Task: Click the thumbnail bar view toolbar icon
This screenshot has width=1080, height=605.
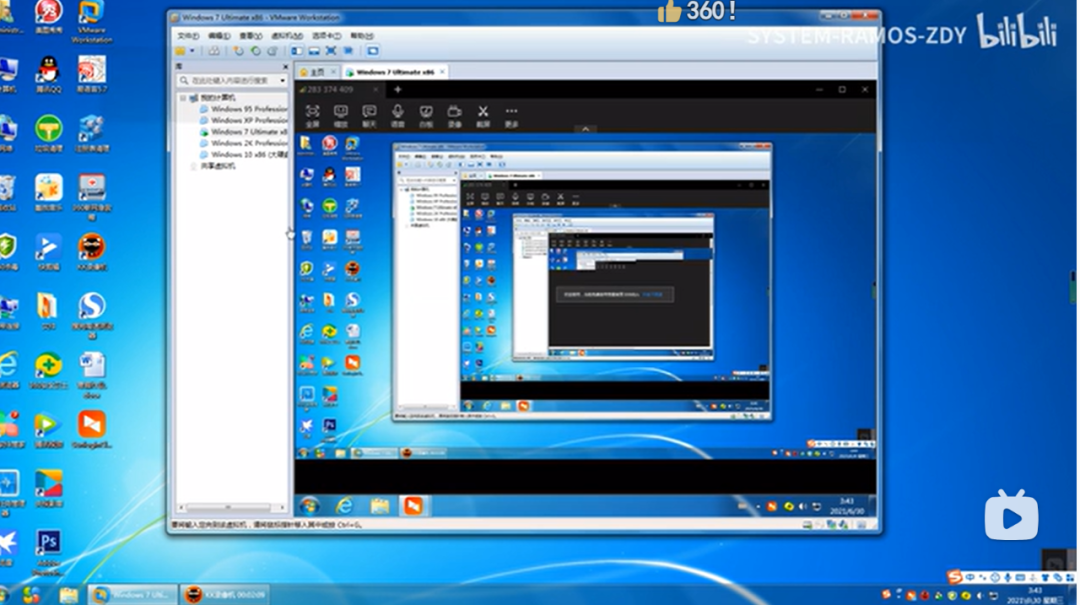Action: [x=314, y=51]
